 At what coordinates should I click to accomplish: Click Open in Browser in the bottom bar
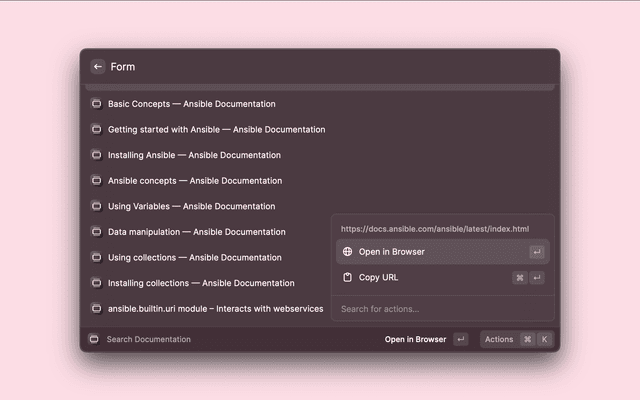tap(415, 339)
